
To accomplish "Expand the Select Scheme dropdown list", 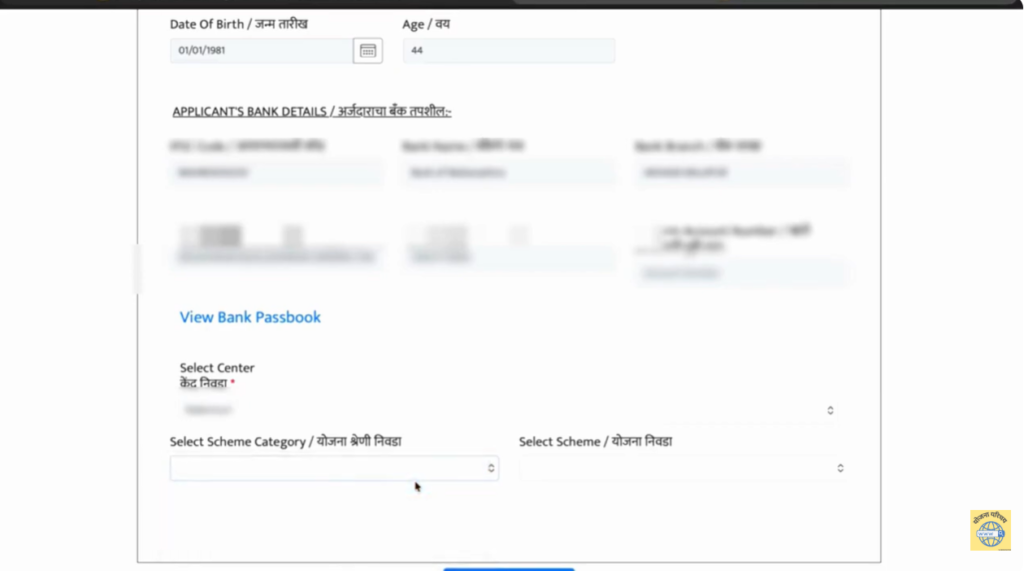I will (x=680, y=468).
